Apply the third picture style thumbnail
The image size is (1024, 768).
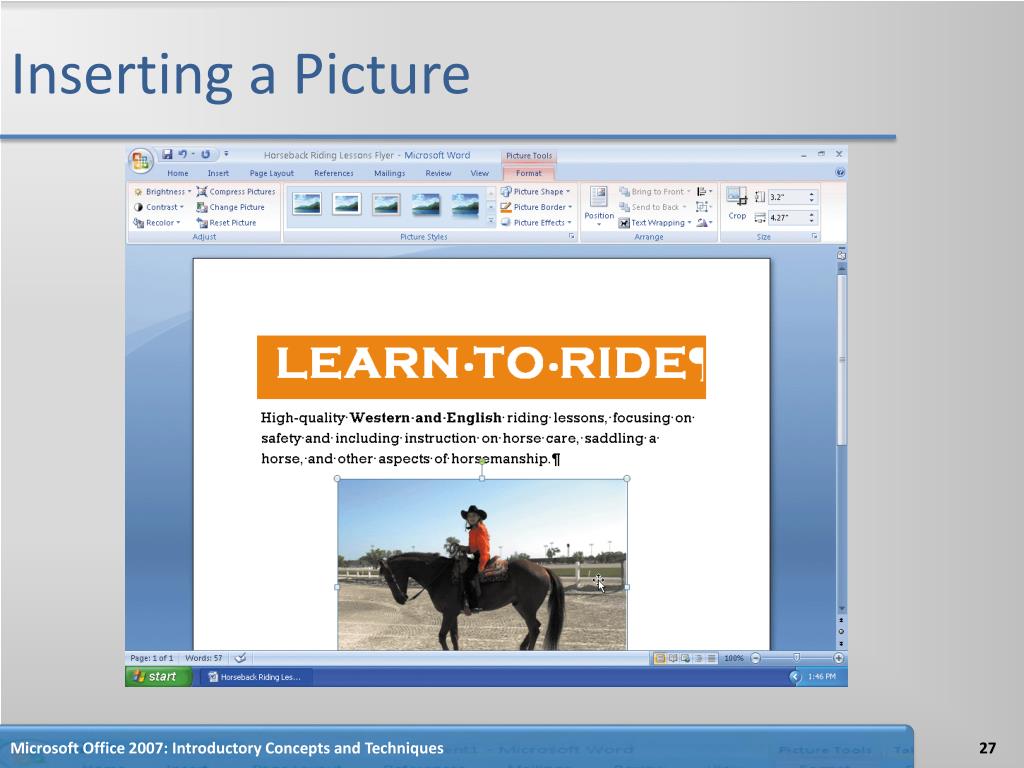[x=386, y=204]
